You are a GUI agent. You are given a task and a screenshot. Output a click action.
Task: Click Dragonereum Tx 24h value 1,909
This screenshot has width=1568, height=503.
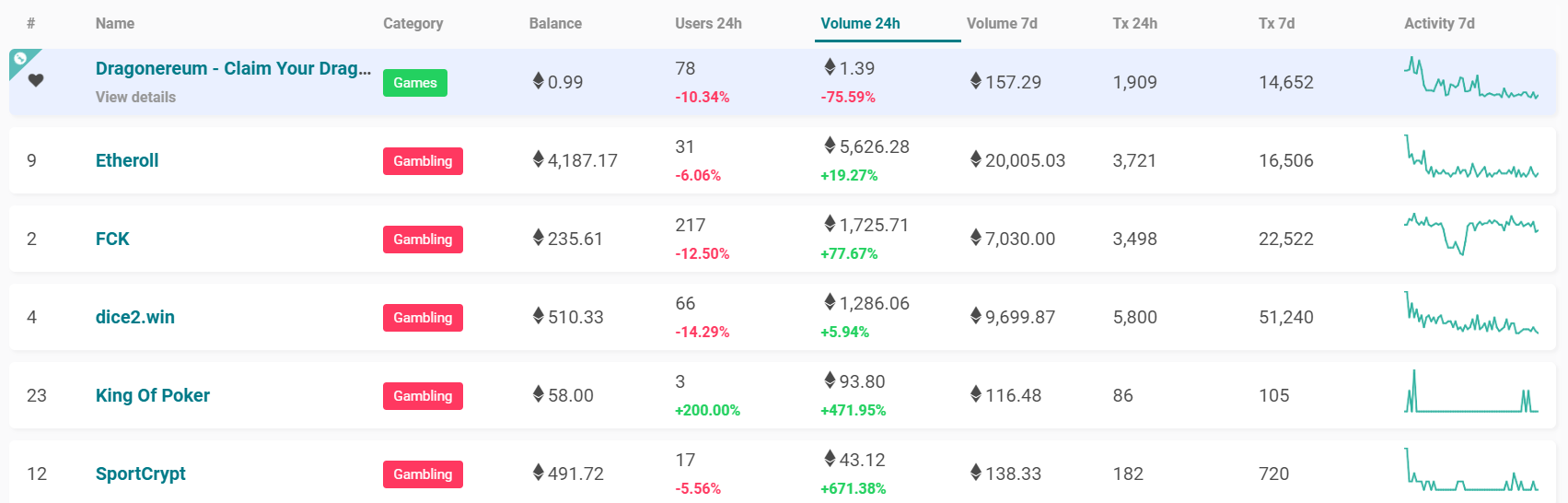point(1134,82)
